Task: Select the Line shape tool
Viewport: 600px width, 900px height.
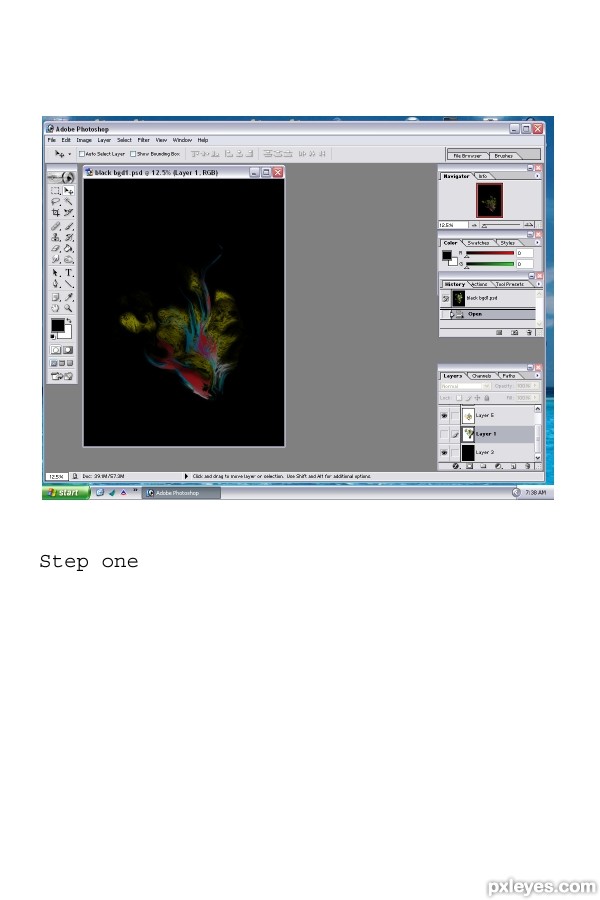Action: point(68,284)
